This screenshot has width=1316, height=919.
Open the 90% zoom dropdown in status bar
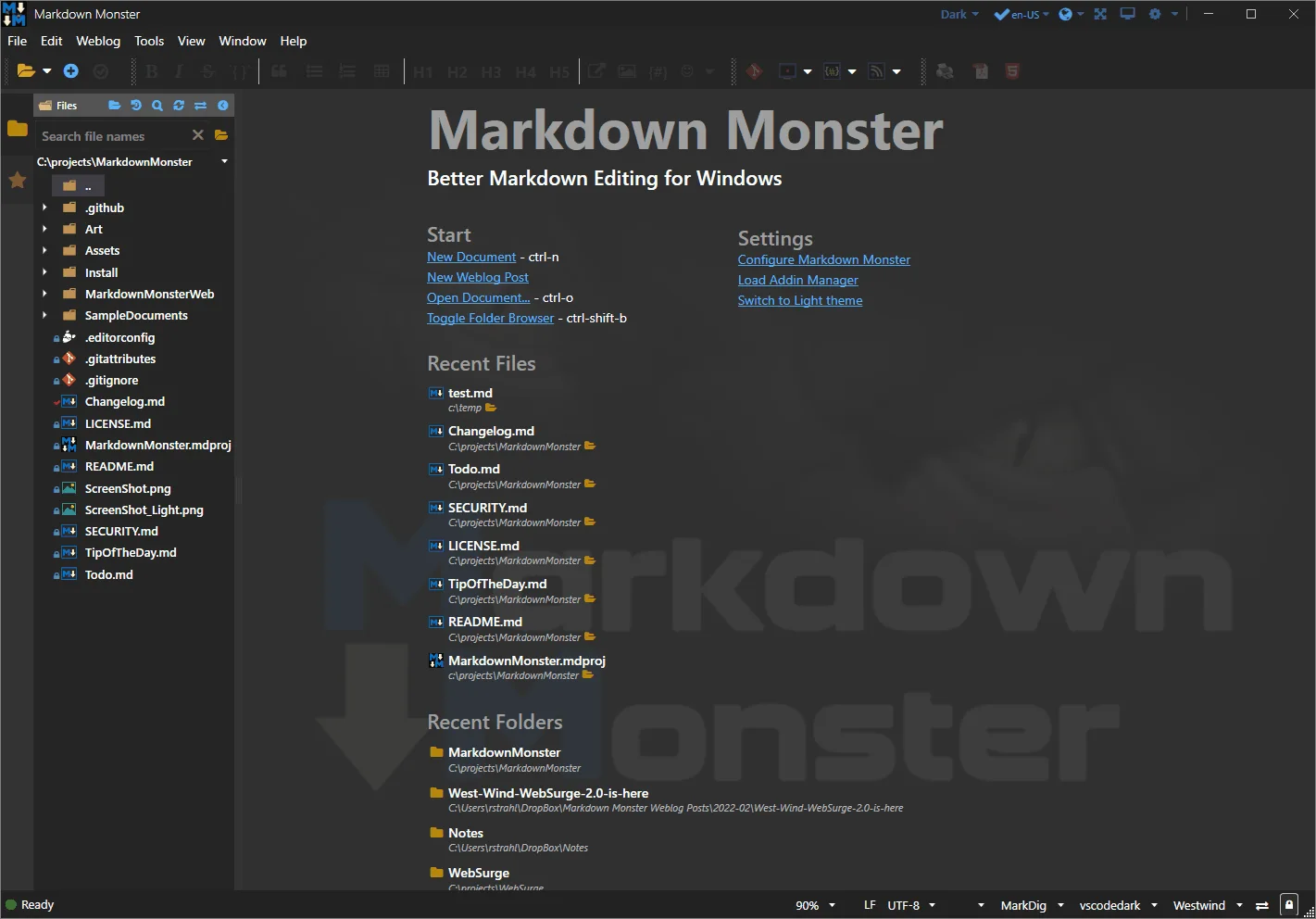pos(816,905)
